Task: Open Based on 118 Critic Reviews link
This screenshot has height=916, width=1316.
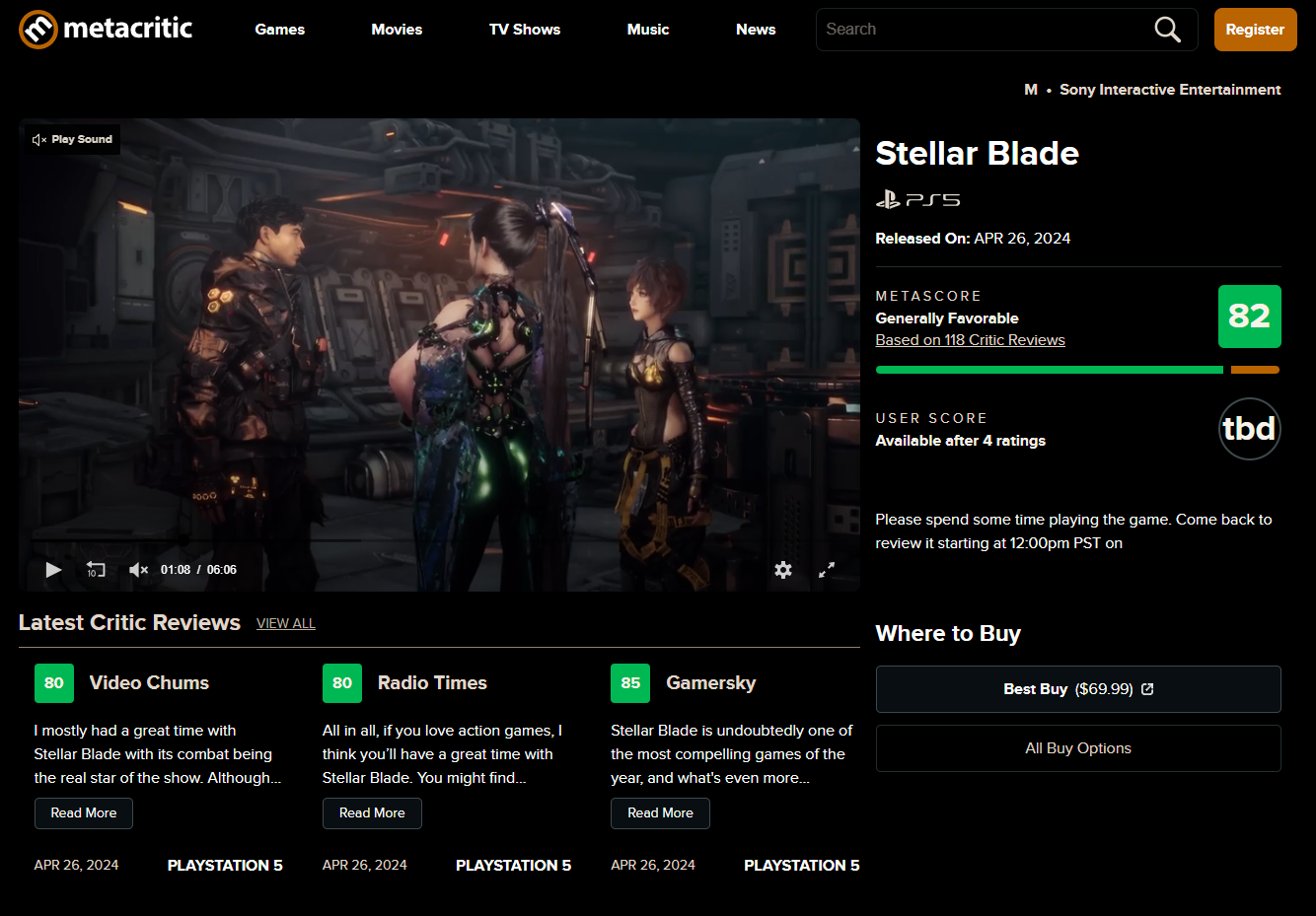Action: 970,340
